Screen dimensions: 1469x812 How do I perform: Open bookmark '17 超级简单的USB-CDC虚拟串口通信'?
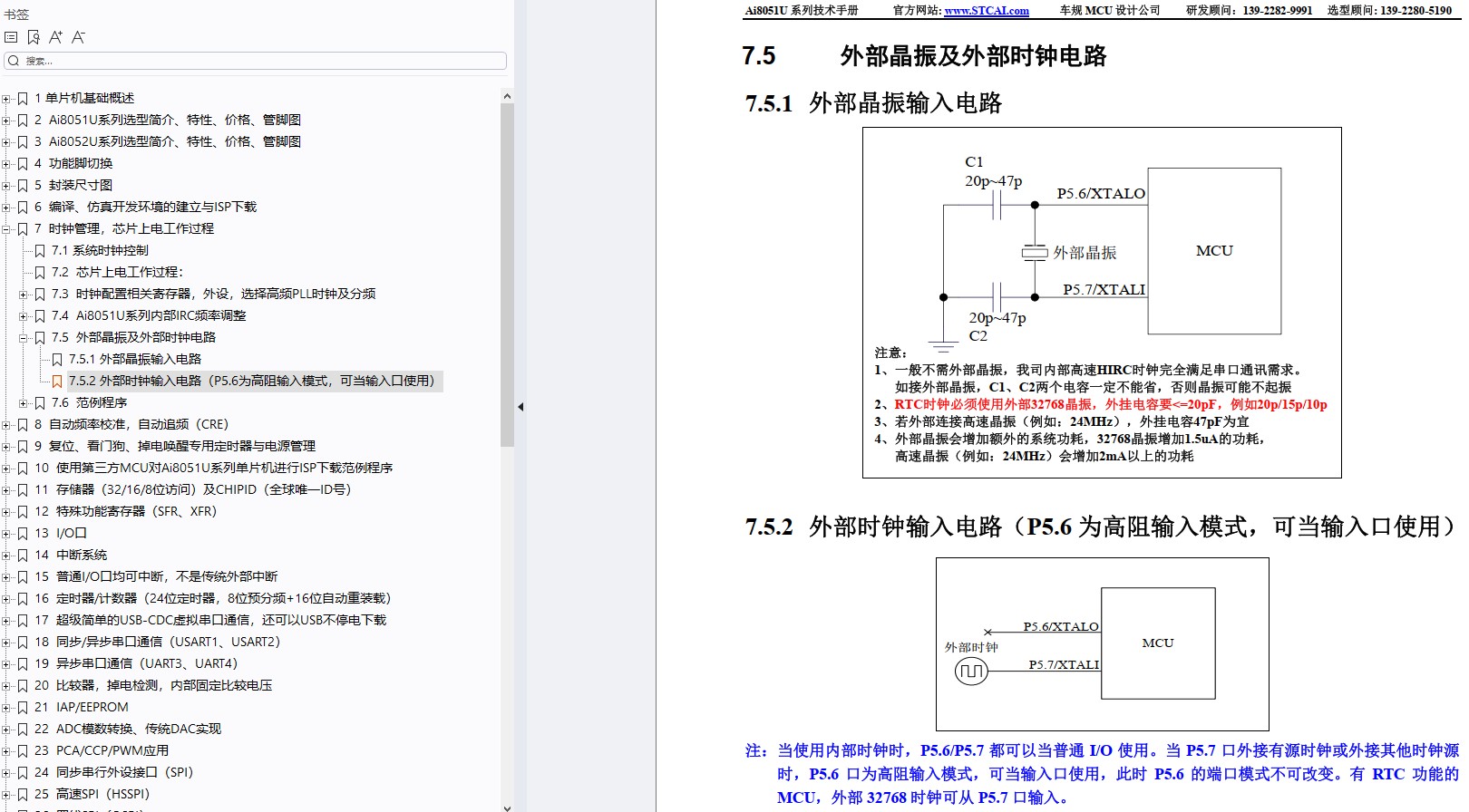click(x=210, y=620)
